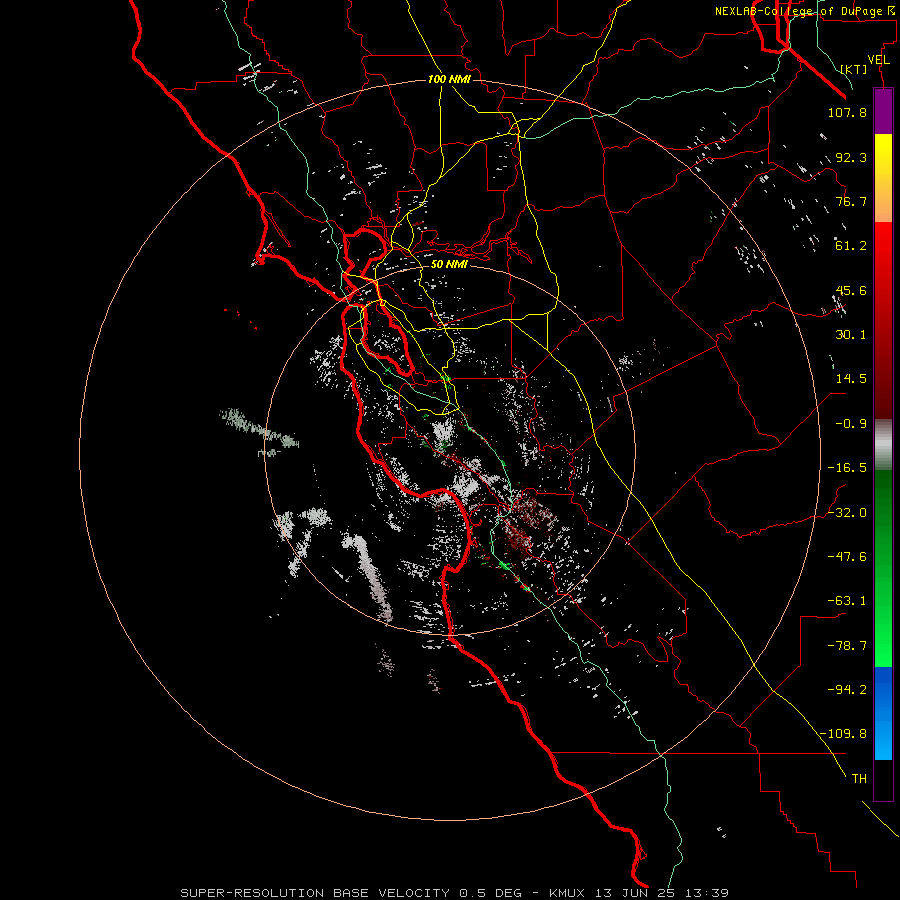Click the NEXLAB-College of DuPage credit text
This screenshot has width=900, height=900.
point(804,11)
